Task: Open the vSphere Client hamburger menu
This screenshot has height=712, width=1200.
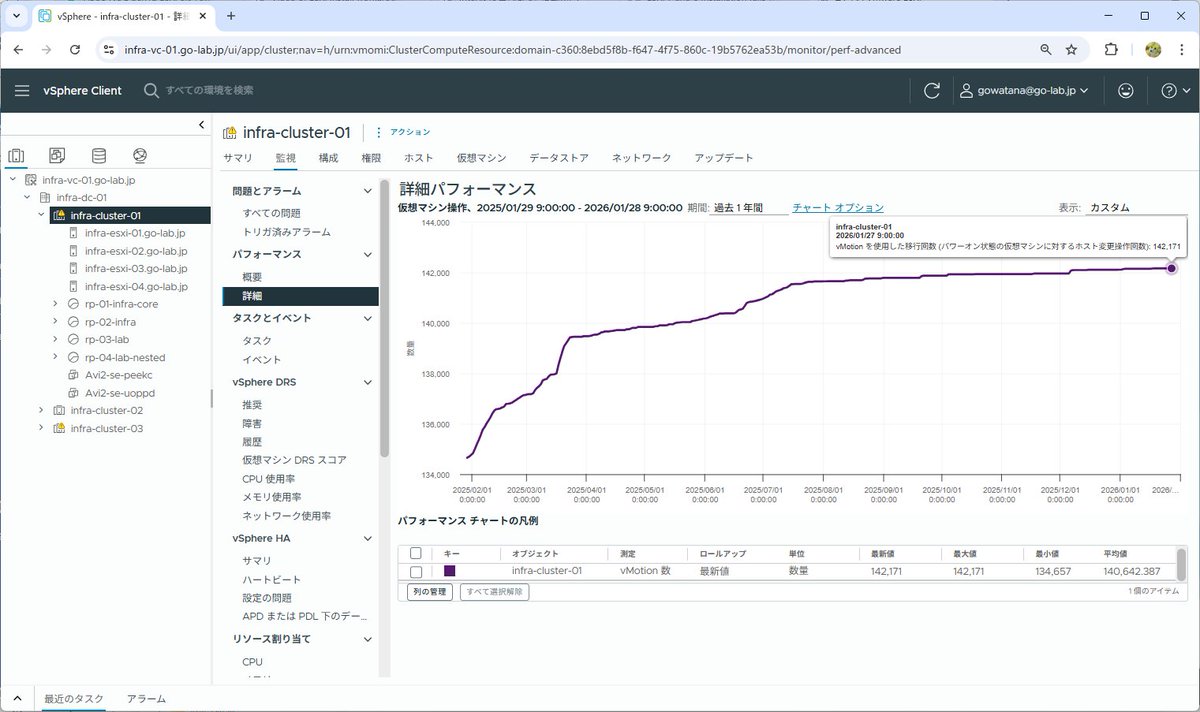Action: [x=22, y=90]
